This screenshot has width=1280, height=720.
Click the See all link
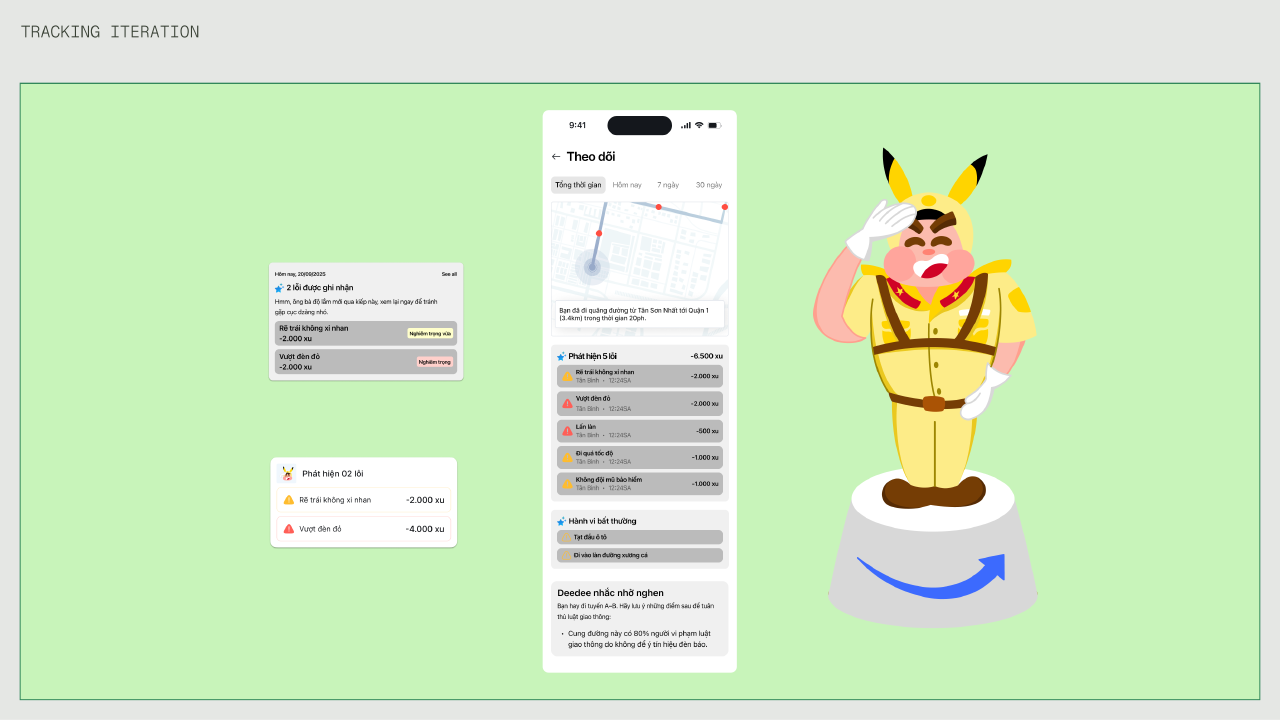click(x=449, y=273)
